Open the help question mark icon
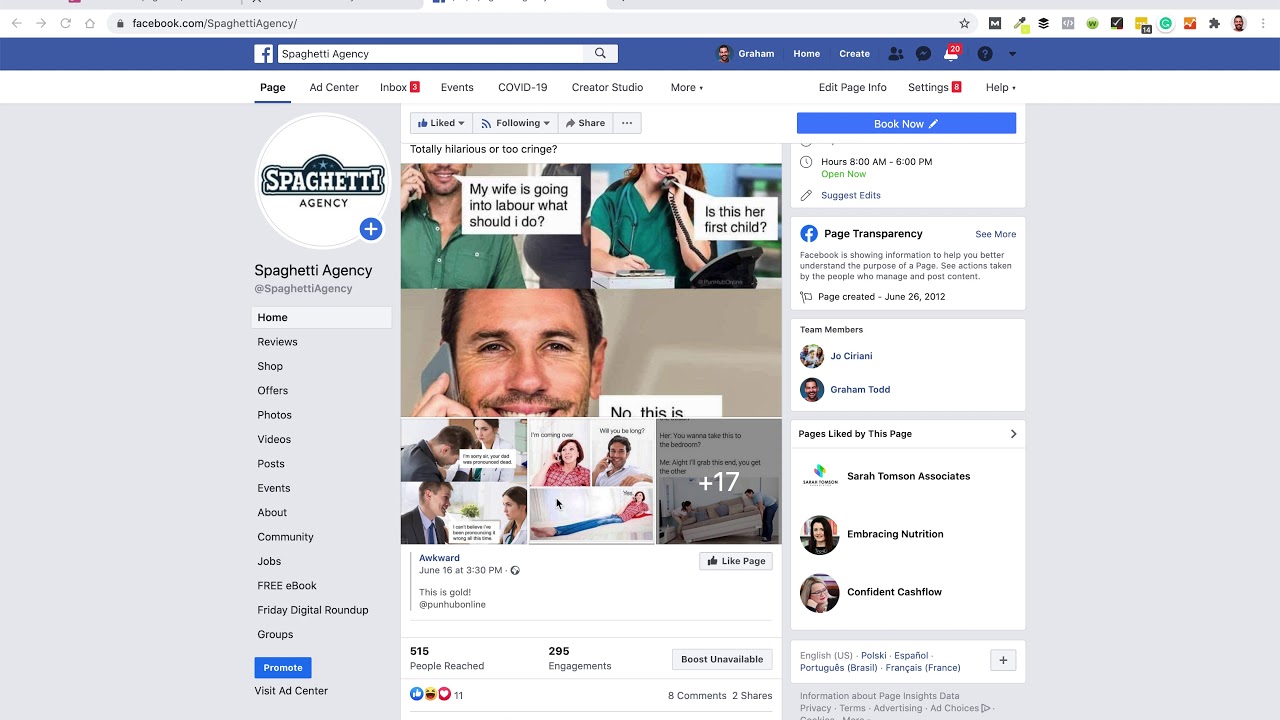 tap(985, 54)
